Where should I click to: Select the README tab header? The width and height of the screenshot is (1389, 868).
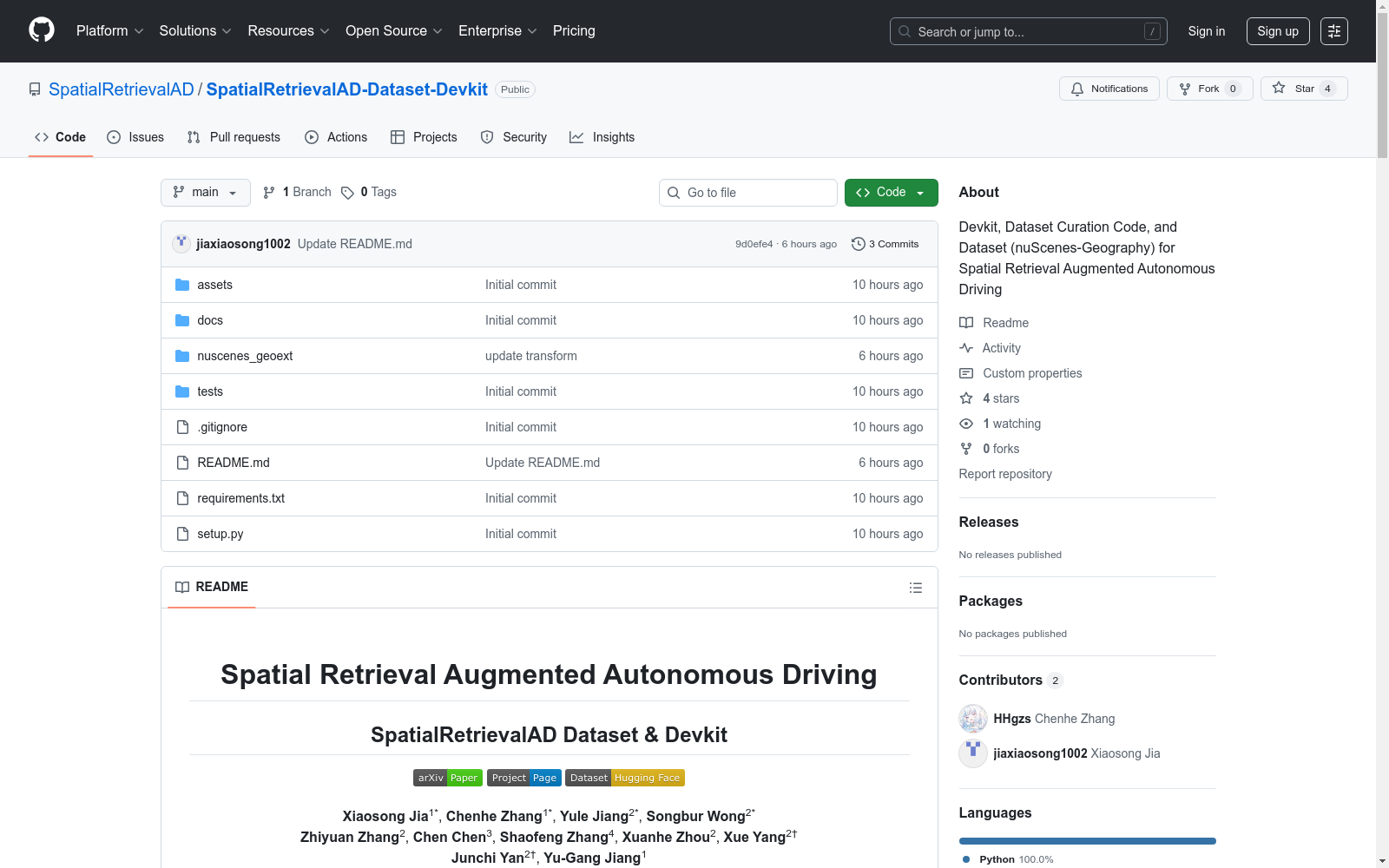212,587
